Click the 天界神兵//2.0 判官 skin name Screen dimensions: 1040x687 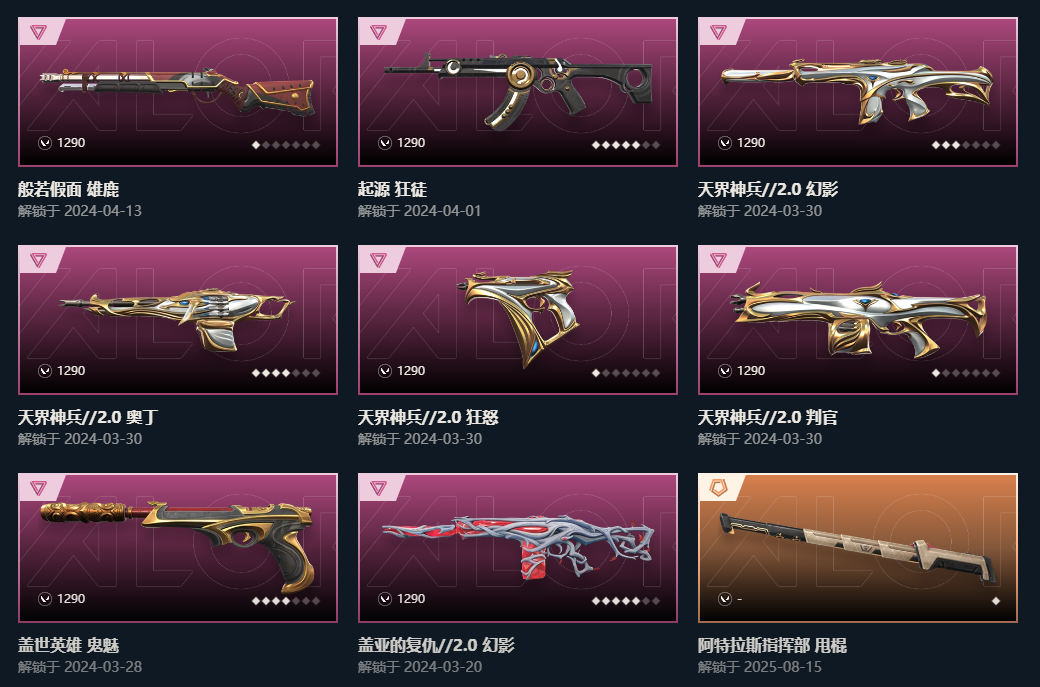tap(767, 417)
